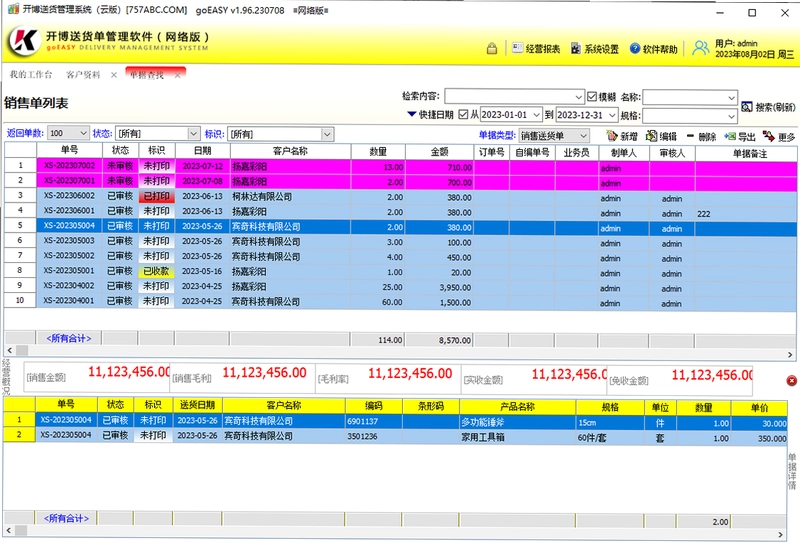Image resolution: width=800 pixels, height=543 pixels.
Task: Open 经营报表 reports
Action: (x=536, y=49)
